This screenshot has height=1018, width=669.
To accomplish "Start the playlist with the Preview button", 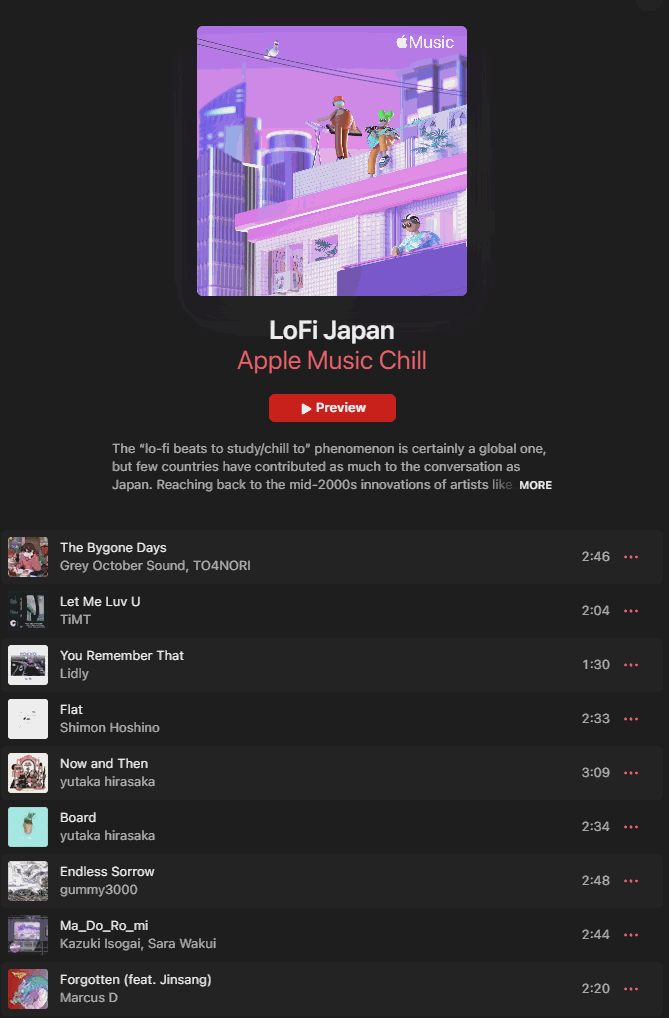I will 332,408.
